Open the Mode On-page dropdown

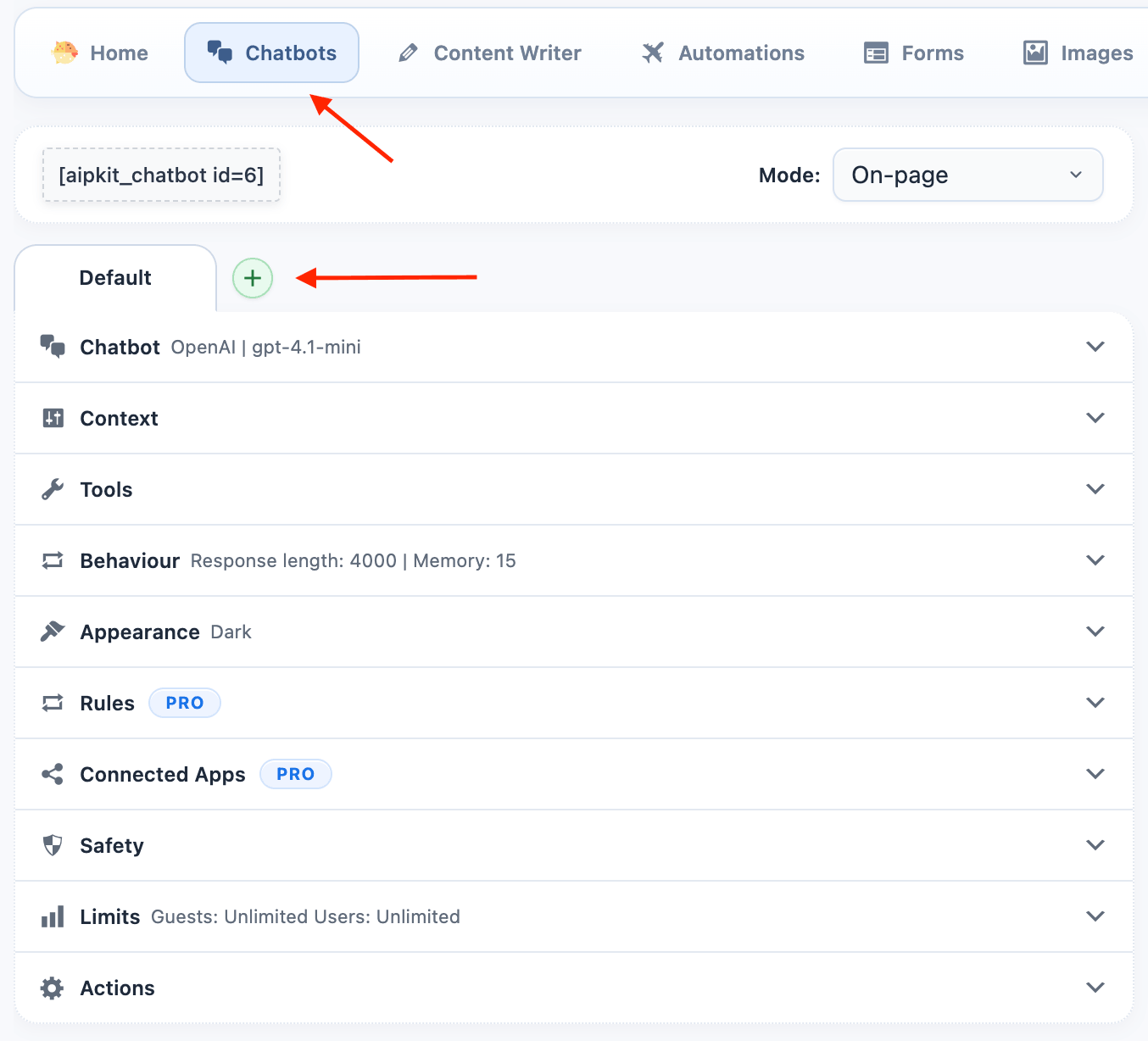[967, 175]
